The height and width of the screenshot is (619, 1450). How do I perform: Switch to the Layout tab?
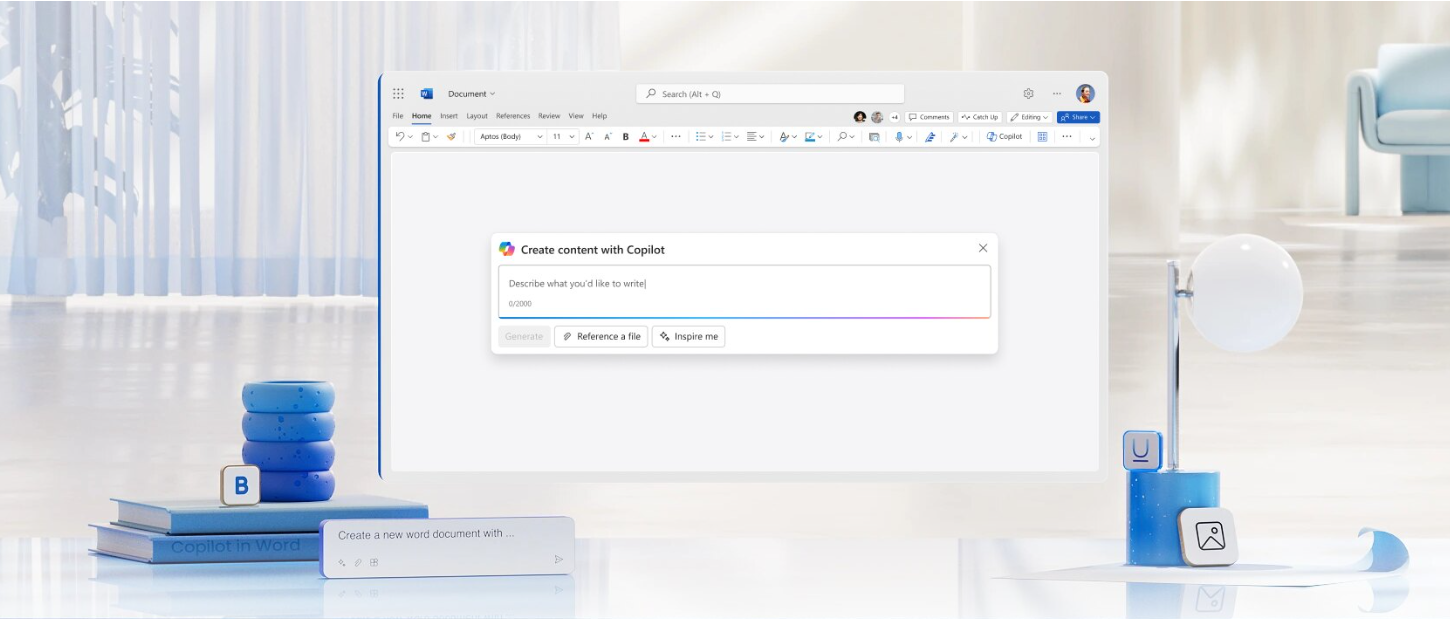click(x=477, y=116)
